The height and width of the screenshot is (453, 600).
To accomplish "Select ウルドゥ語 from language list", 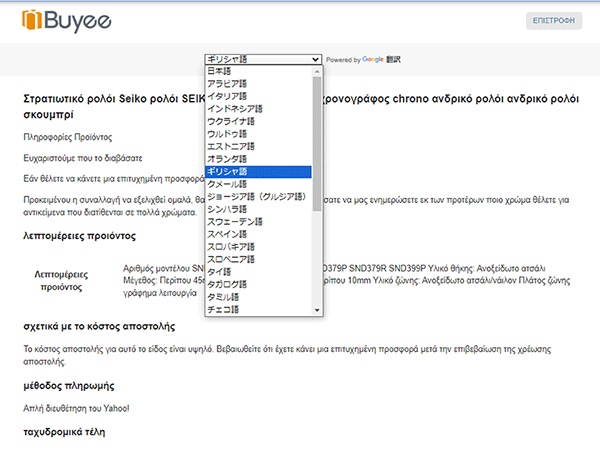I will (258, 134).
